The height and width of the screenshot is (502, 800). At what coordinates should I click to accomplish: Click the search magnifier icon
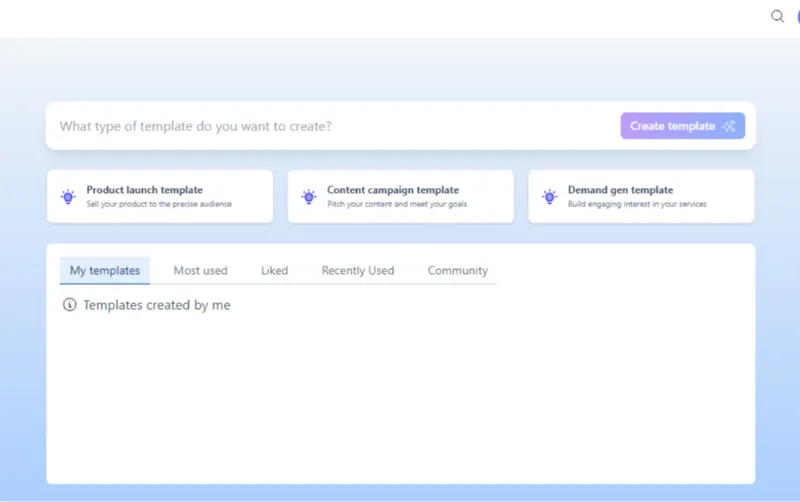[777, 16]
